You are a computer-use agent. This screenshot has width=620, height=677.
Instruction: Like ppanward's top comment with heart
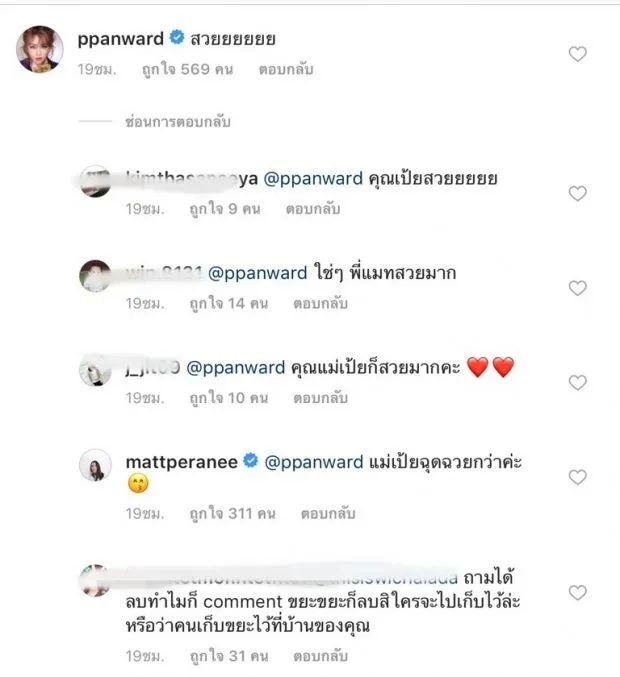(577, 54)
